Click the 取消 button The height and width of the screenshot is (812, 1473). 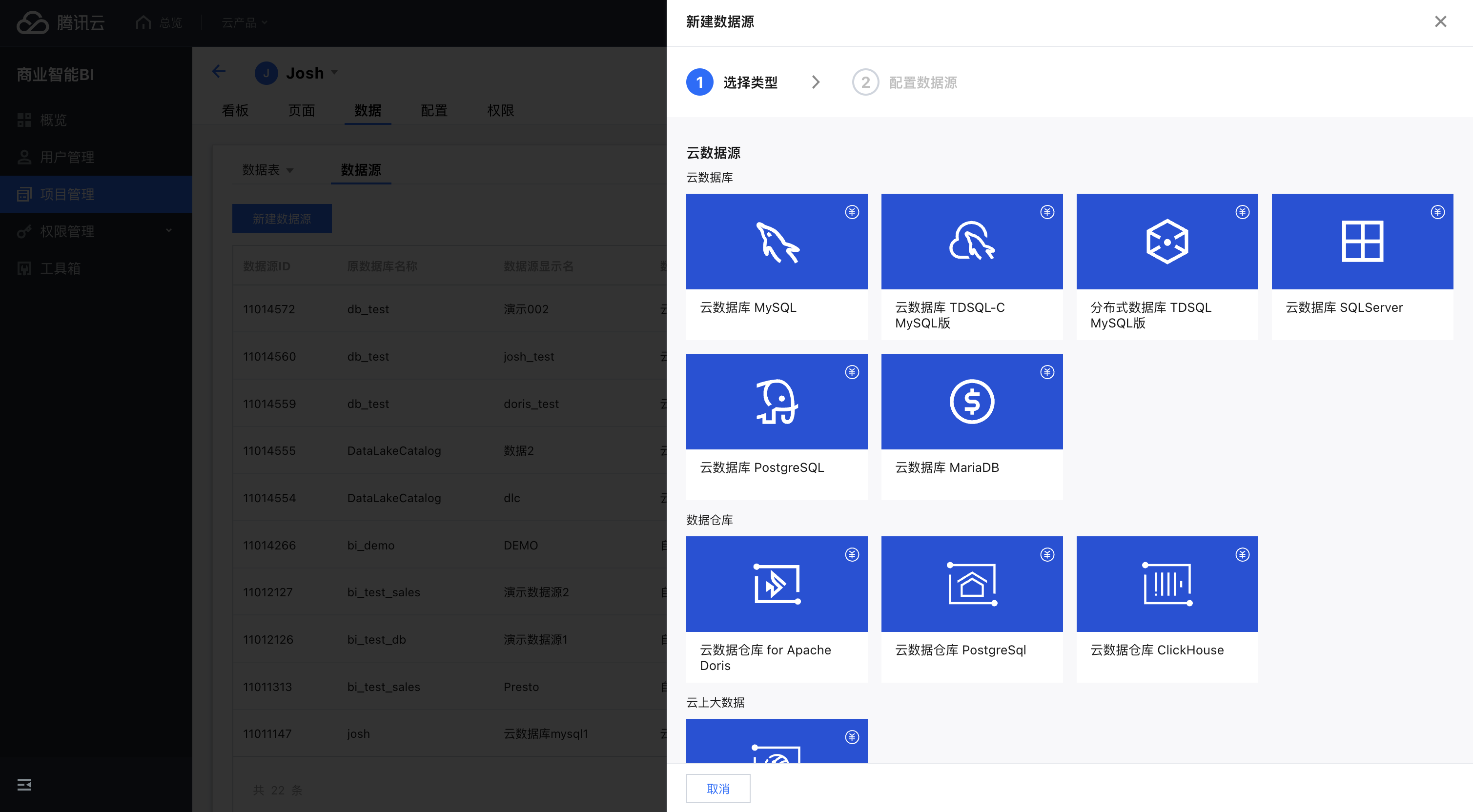(x=717, y=789)
